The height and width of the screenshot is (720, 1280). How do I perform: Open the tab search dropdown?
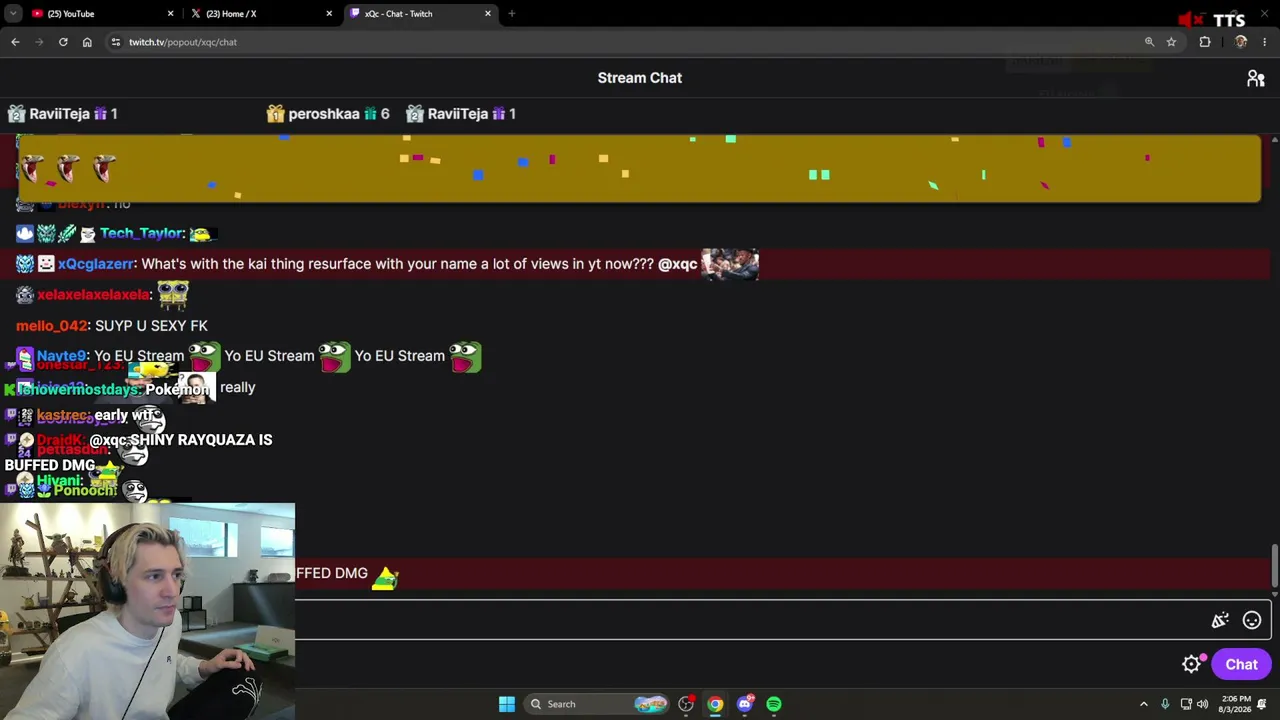point(13,14)
